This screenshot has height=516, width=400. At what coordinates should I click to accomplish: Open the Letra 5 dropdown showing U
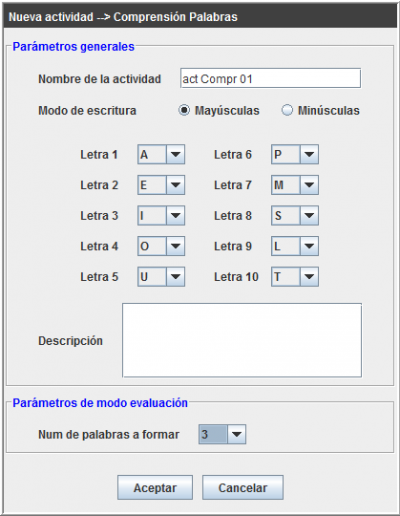tap(161, 277)
